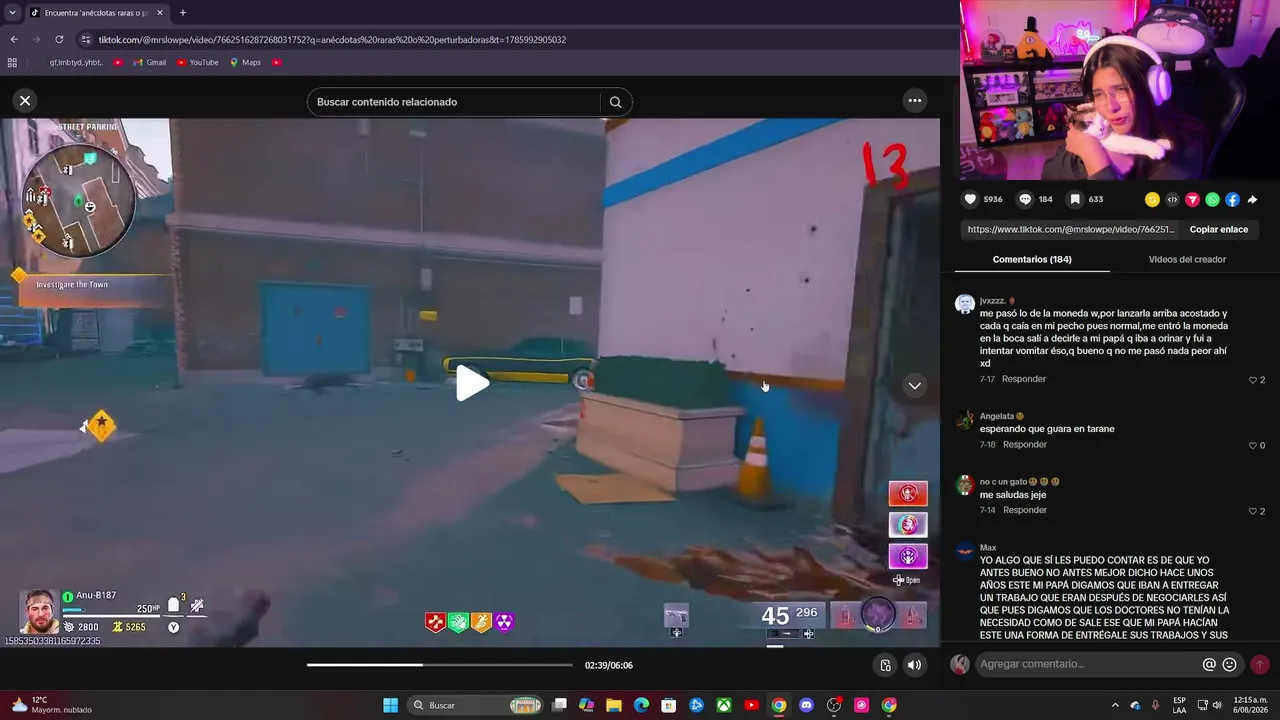Image resolution: width=1280 pixels, height=720 pixels.
Task: Get embed code with the code icon
Action: (1172, 200)
